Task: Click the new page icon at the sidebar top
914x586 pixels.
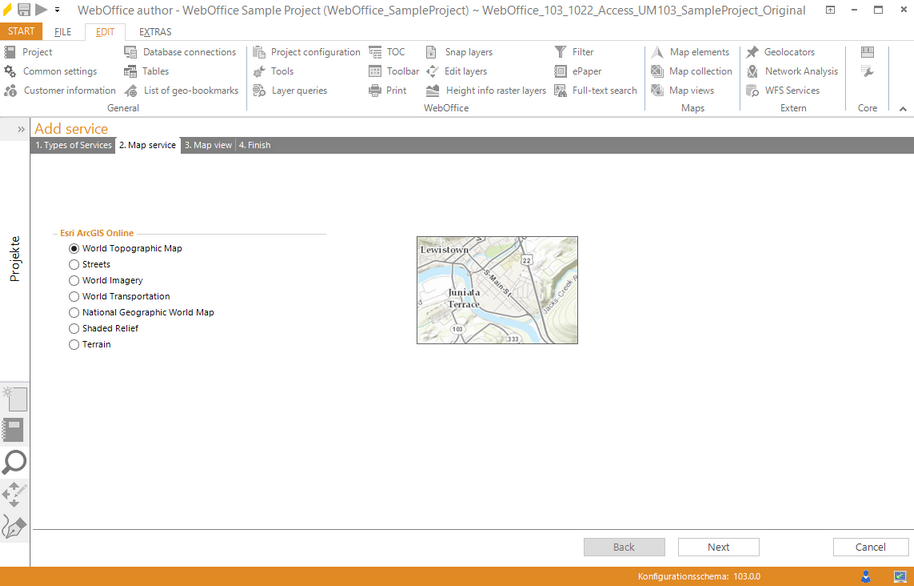Action: coord(13,399)
